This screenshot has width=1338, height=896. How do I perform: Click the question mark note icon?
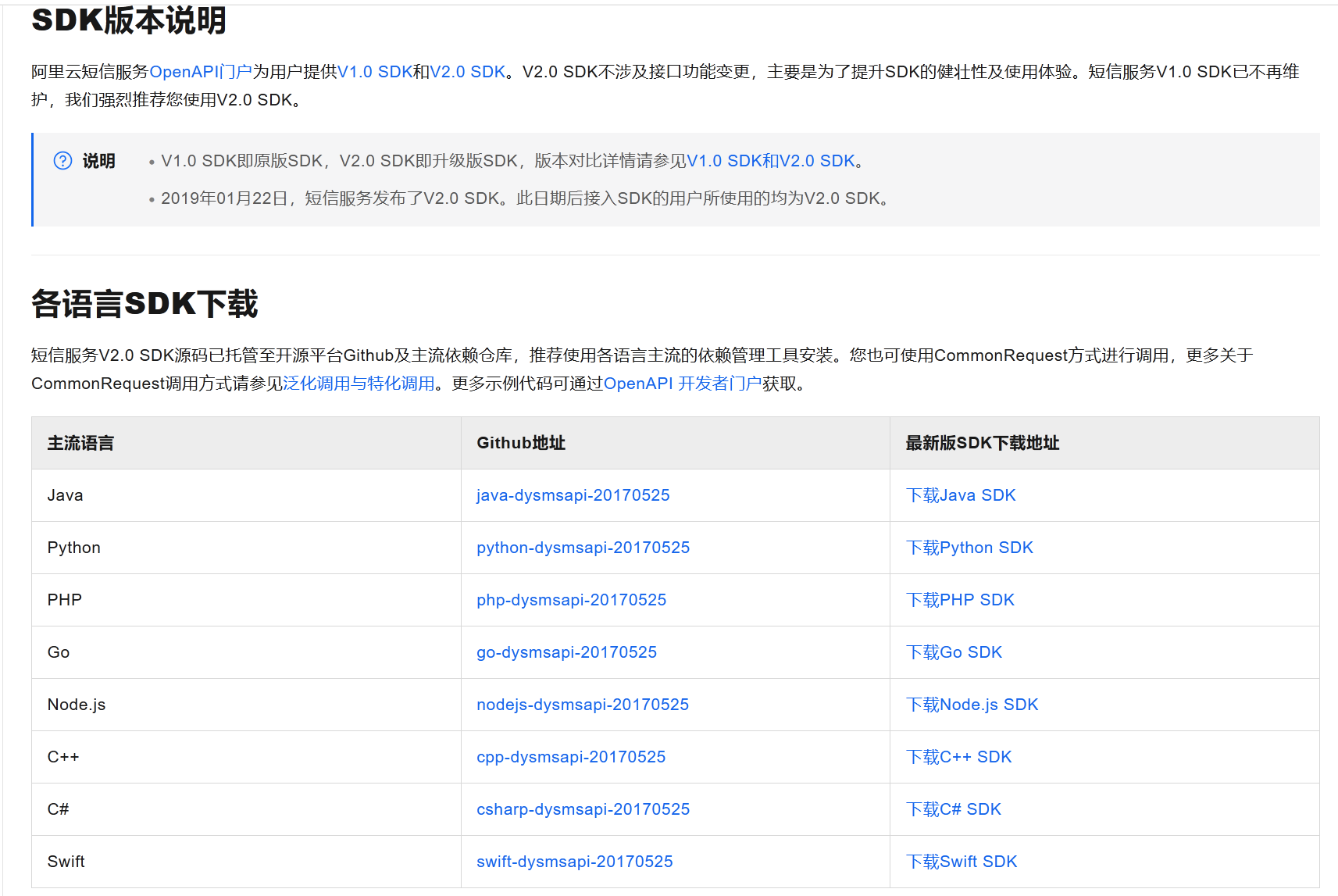point(62,161)
